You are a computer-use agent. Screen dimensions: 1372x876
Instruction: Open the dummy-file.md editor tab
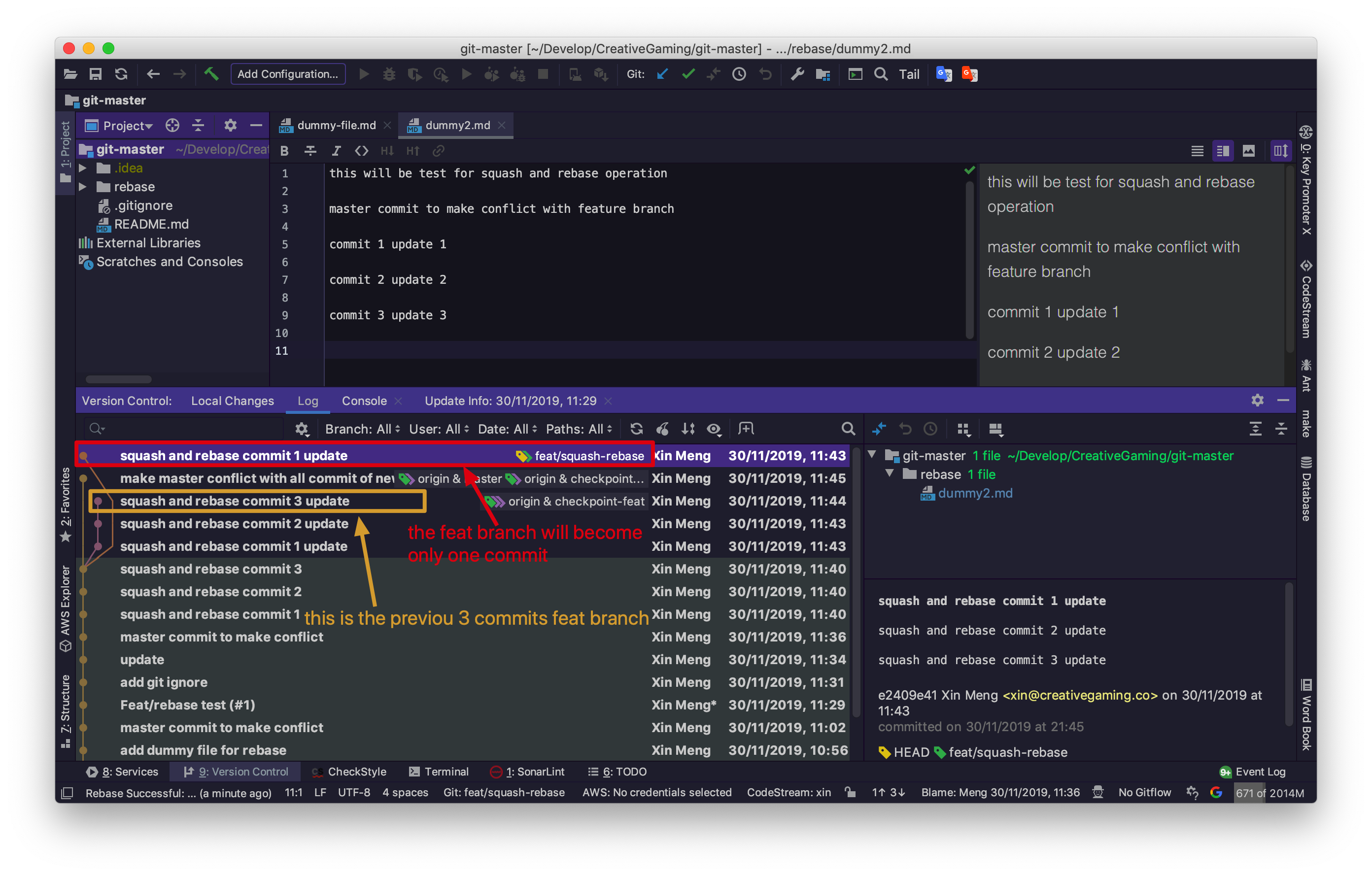point(336,125)
